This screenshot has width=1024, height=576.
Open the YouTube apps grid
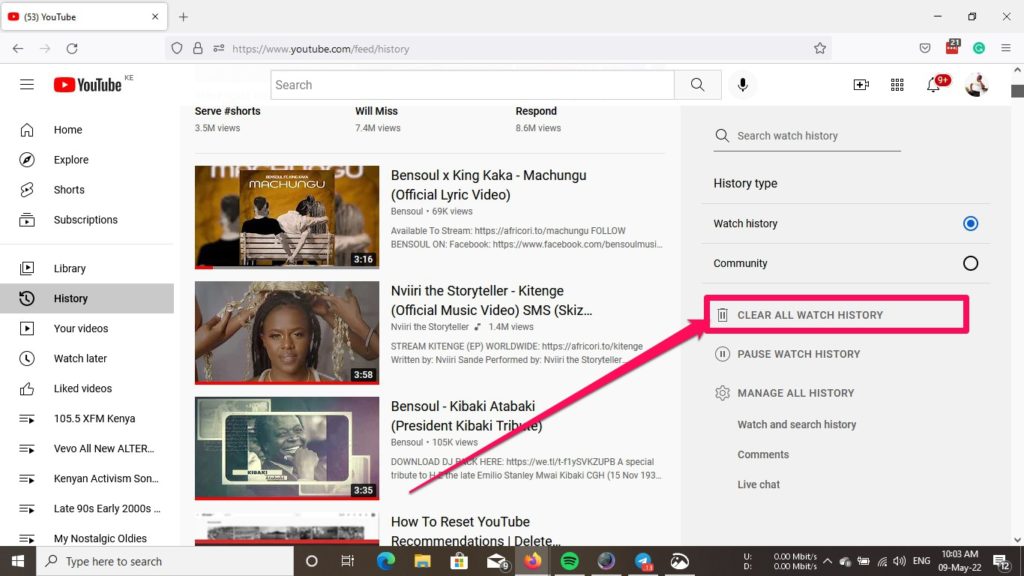pyautogui.click(x=897, y=85)
